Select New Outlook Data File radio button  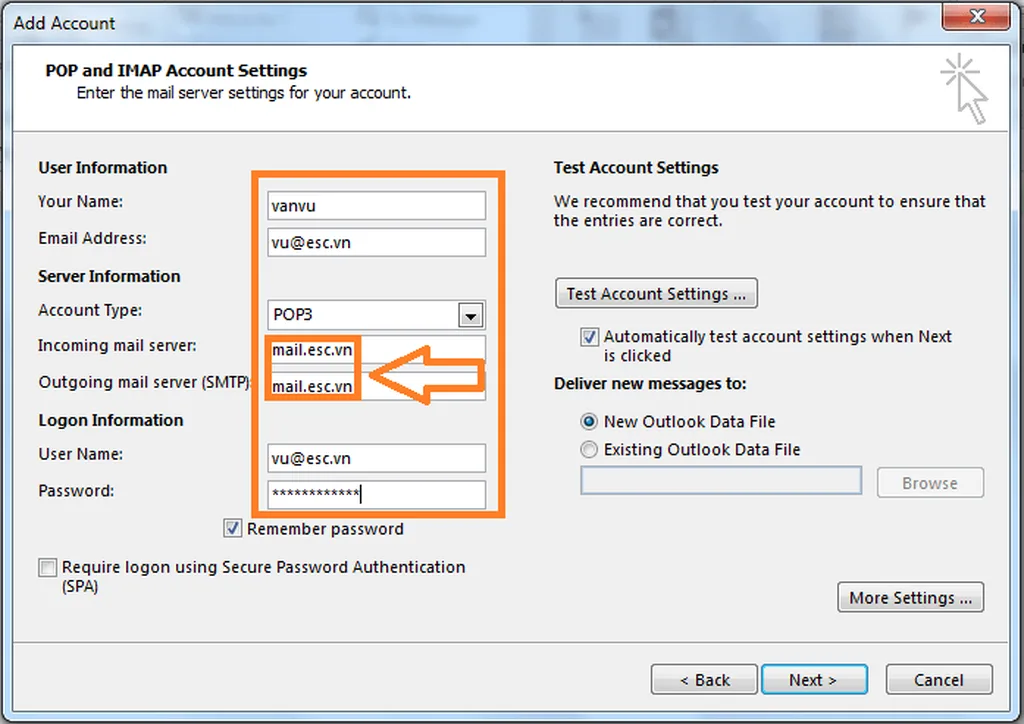click(x=589, y=422)
